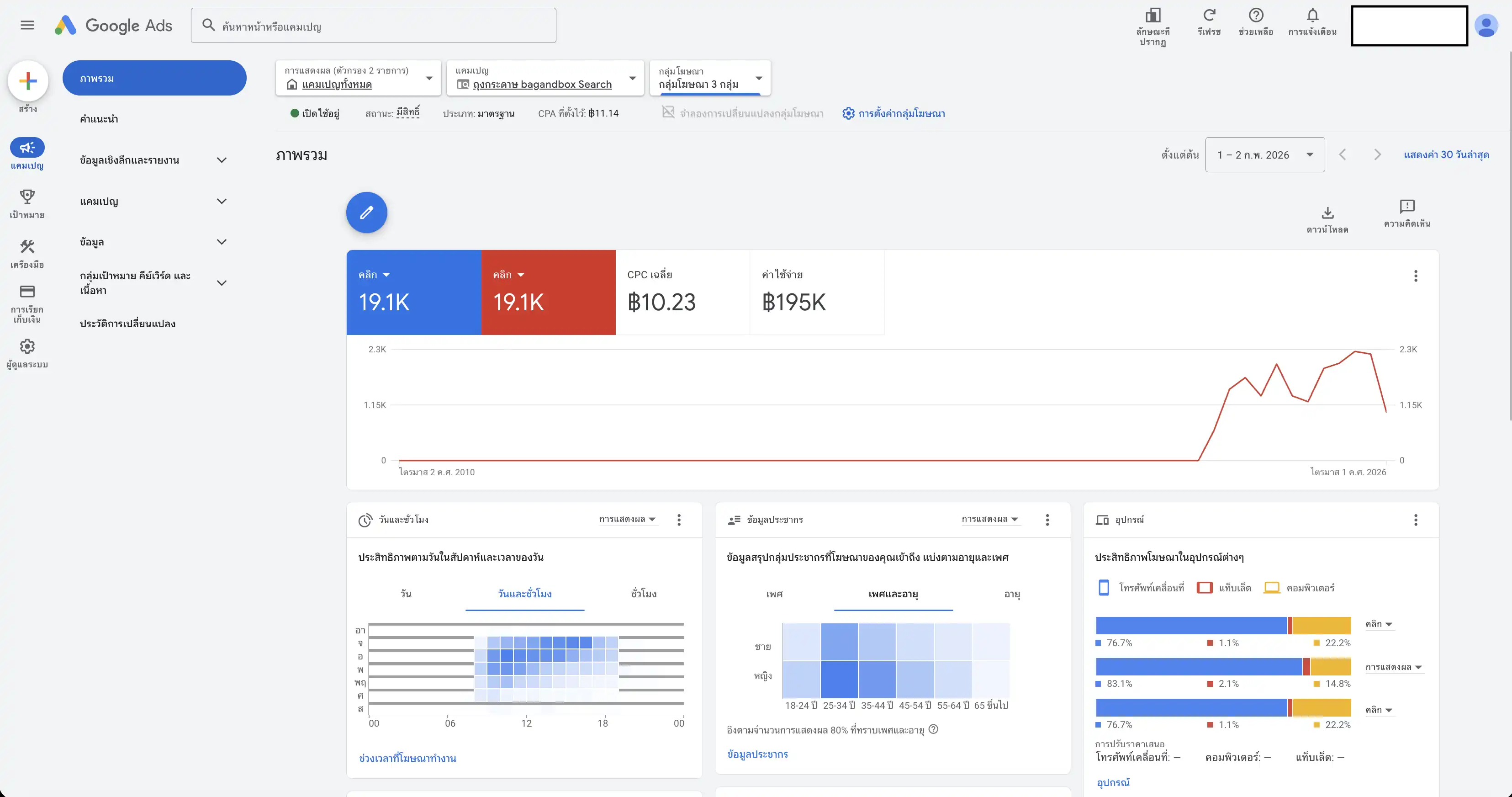Select the แคมเปญ megaphone icon in sidebar
Image resolution: width=1512 pixels, height=797 pixels.
point(27,149)
